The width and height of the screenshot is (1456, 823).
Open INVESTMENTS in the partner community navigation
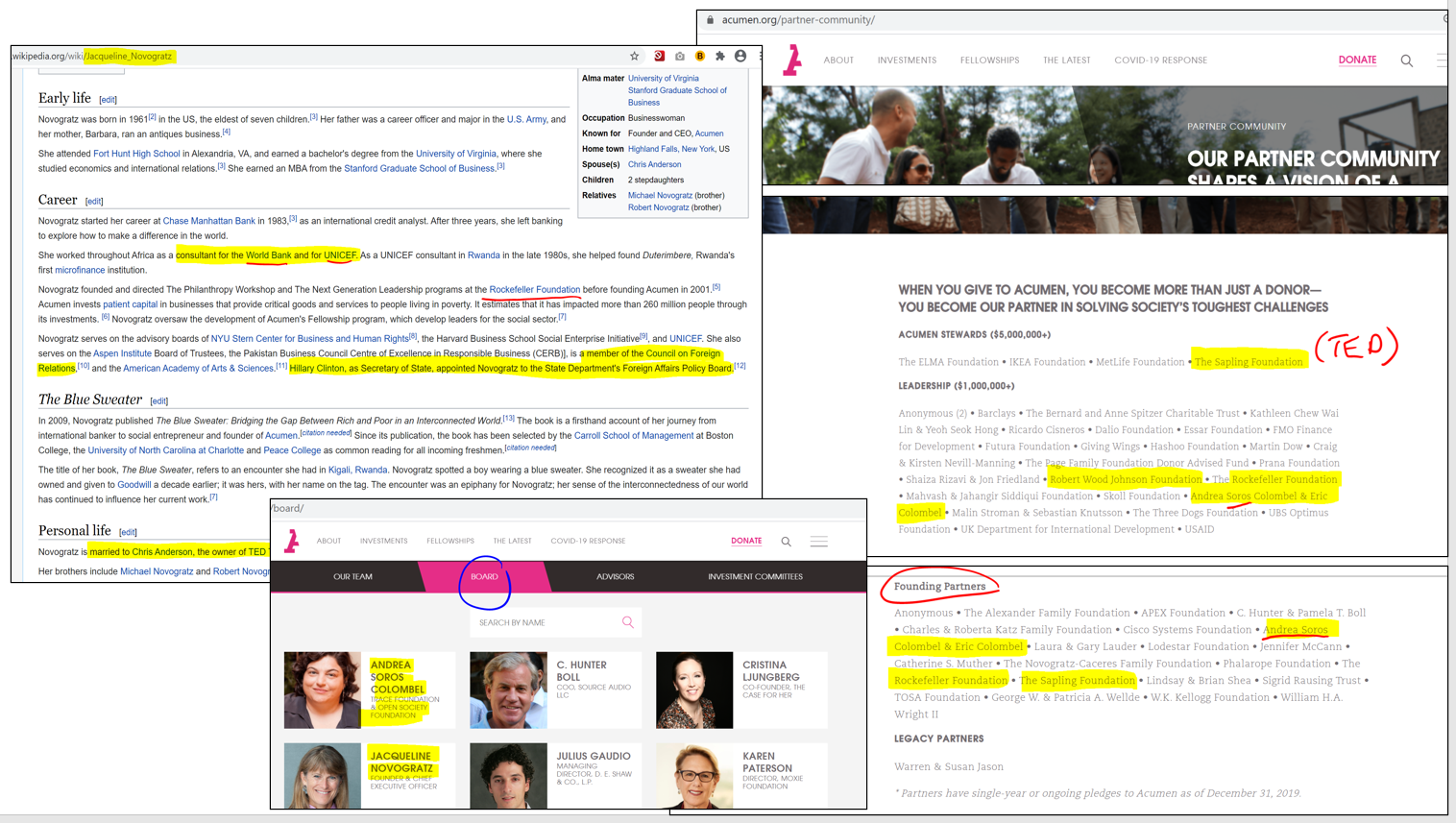pyautogui.click(x=907, y=61)
